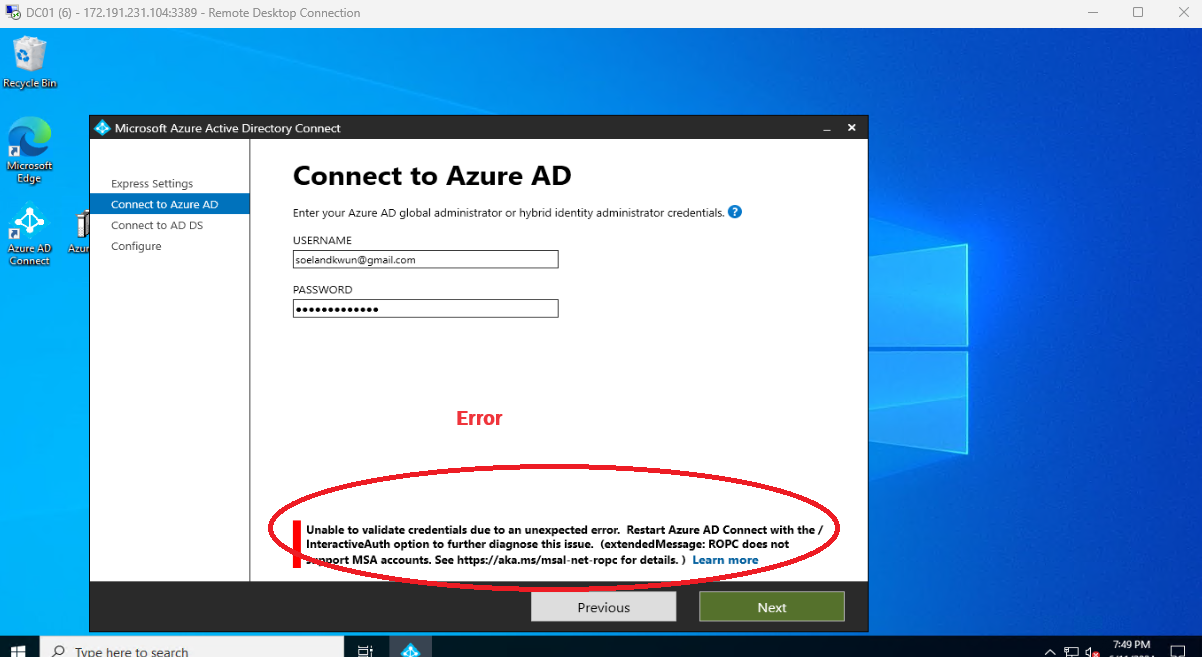The width and height of the screenshot is (1202, 657).
Task: Select Connect to Azure AD step
Action: point(169,204)
